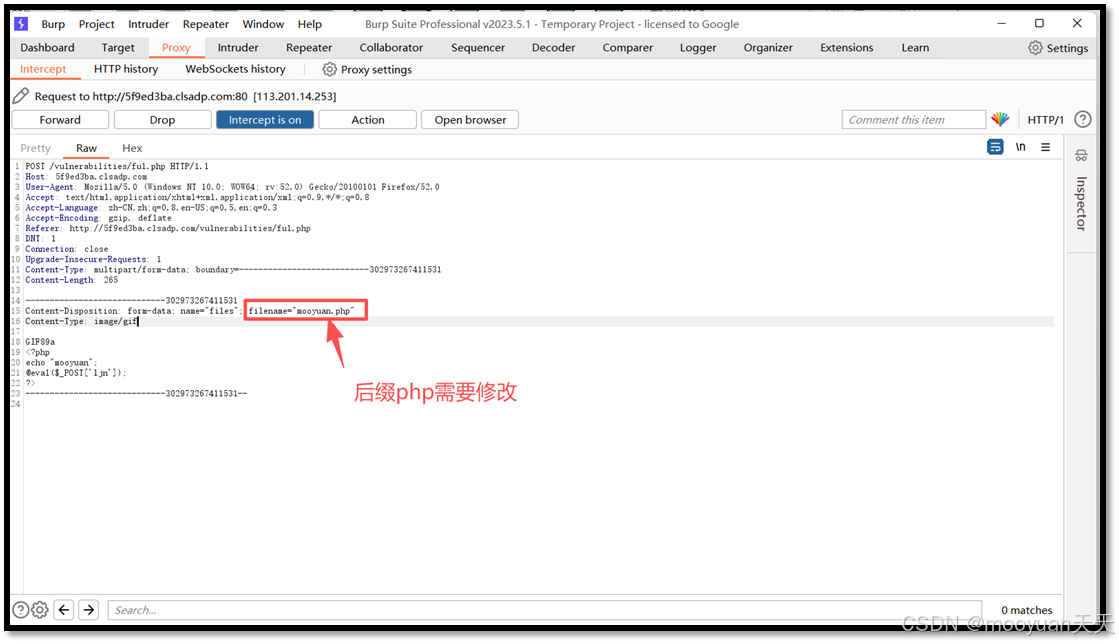This screenshot has height=644, width=1119.
Task: Open the Burp menu
Action: [x=53, y=24]
